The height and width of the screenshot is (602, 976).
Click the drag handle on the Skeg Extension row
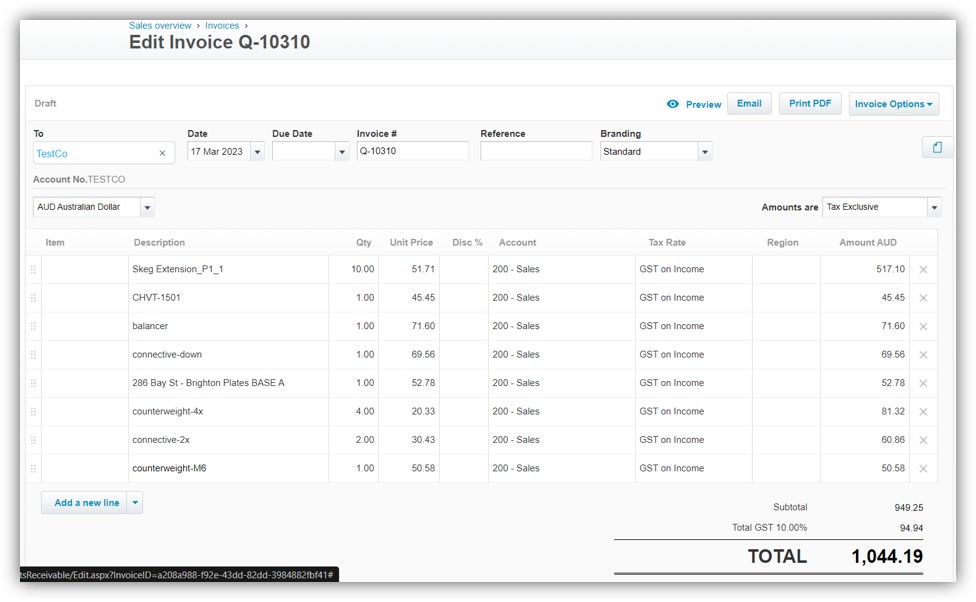point(33,269)
